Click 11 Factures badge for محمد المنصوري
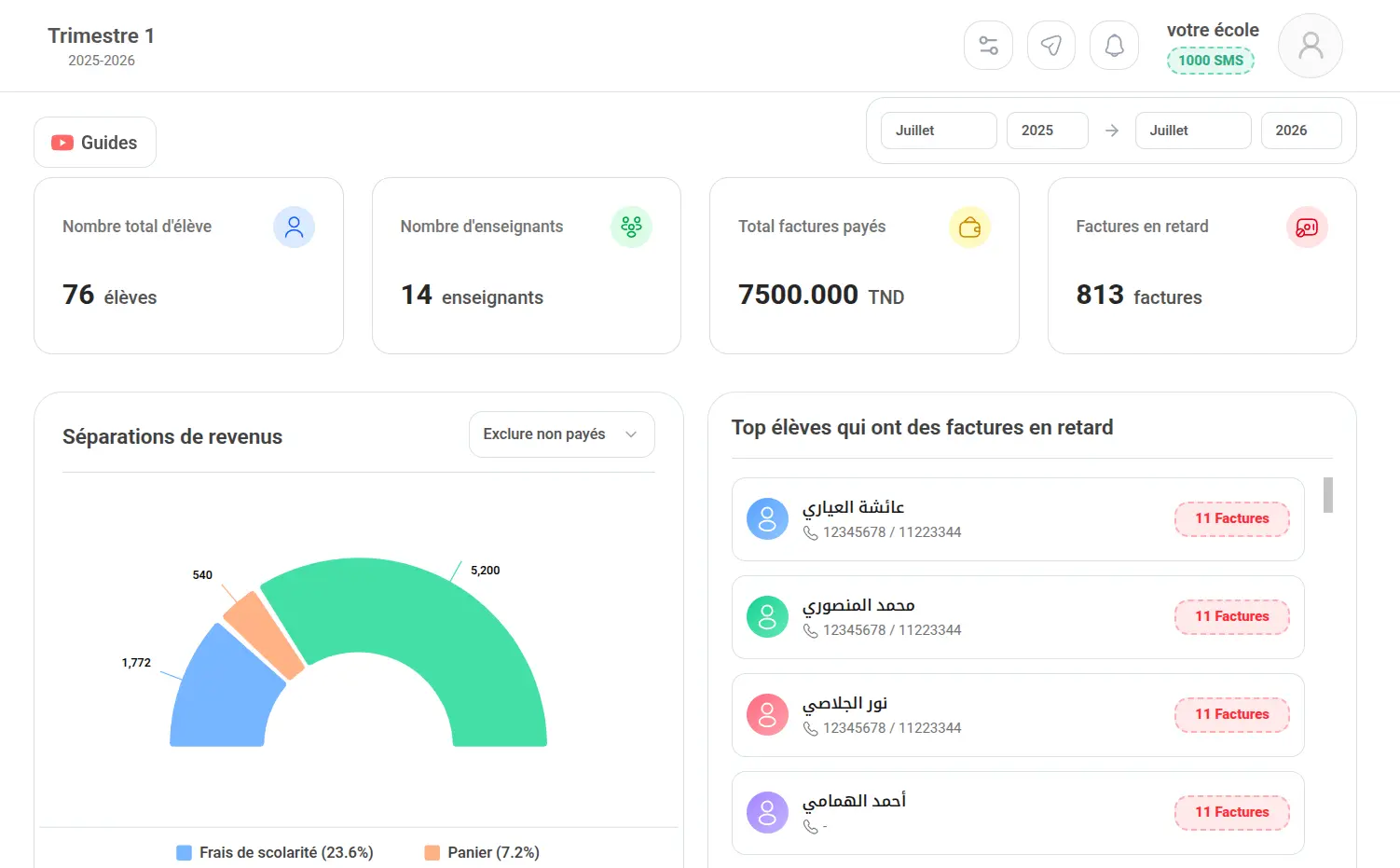Viewport: 1400px width, 868px height. [1232, 616]
